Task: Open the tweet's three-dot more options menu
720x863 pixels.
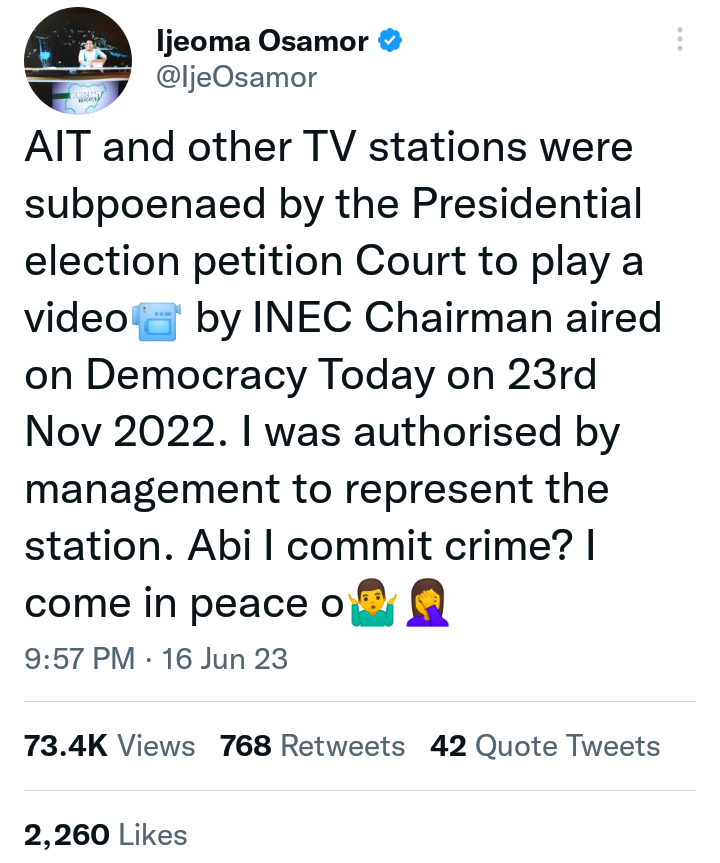Action: coord(680,40)
